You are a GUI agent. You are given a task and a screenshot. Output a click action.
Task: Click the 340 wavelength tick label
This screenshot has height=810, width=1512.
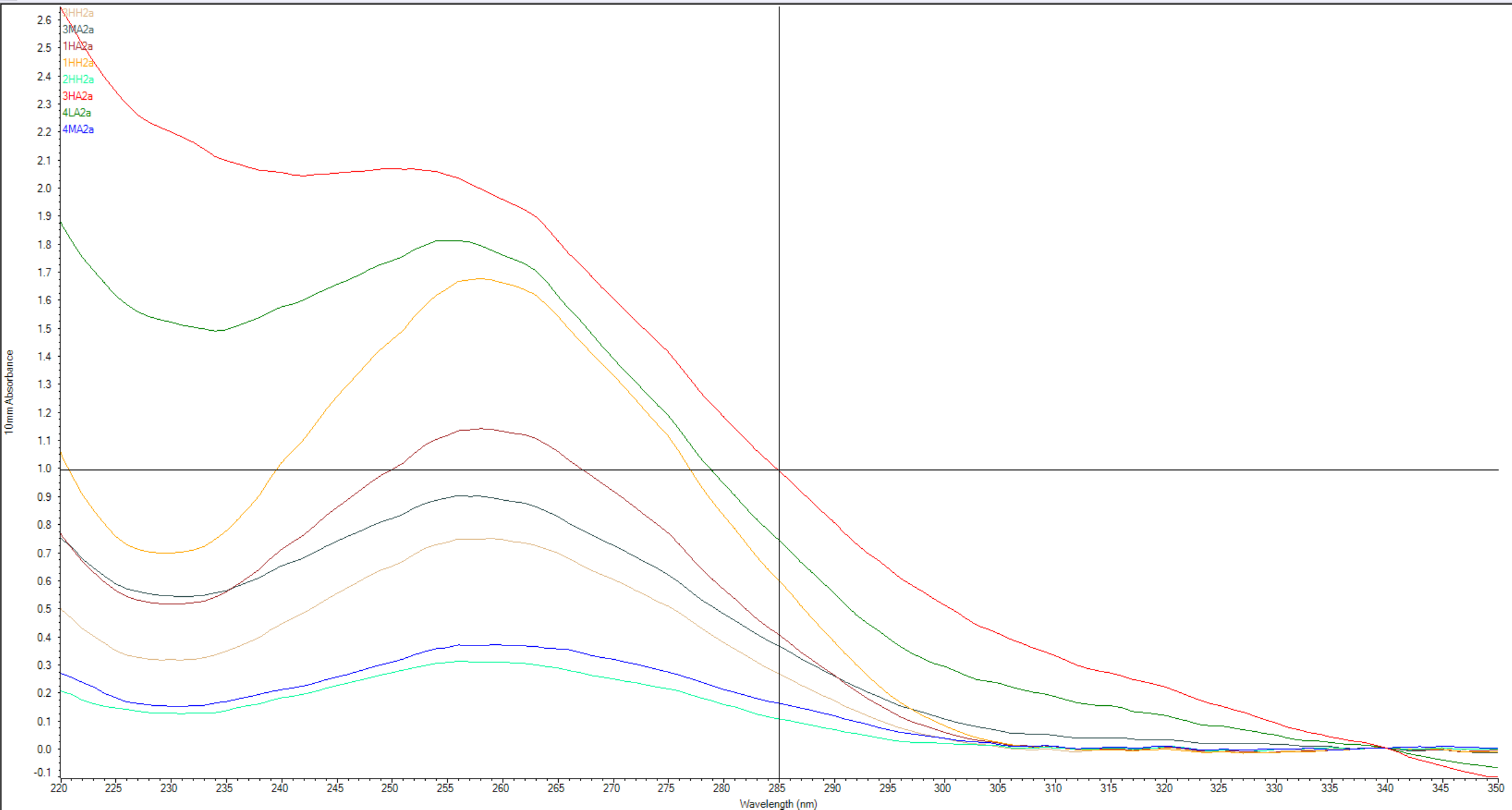tap(1385, 788)
